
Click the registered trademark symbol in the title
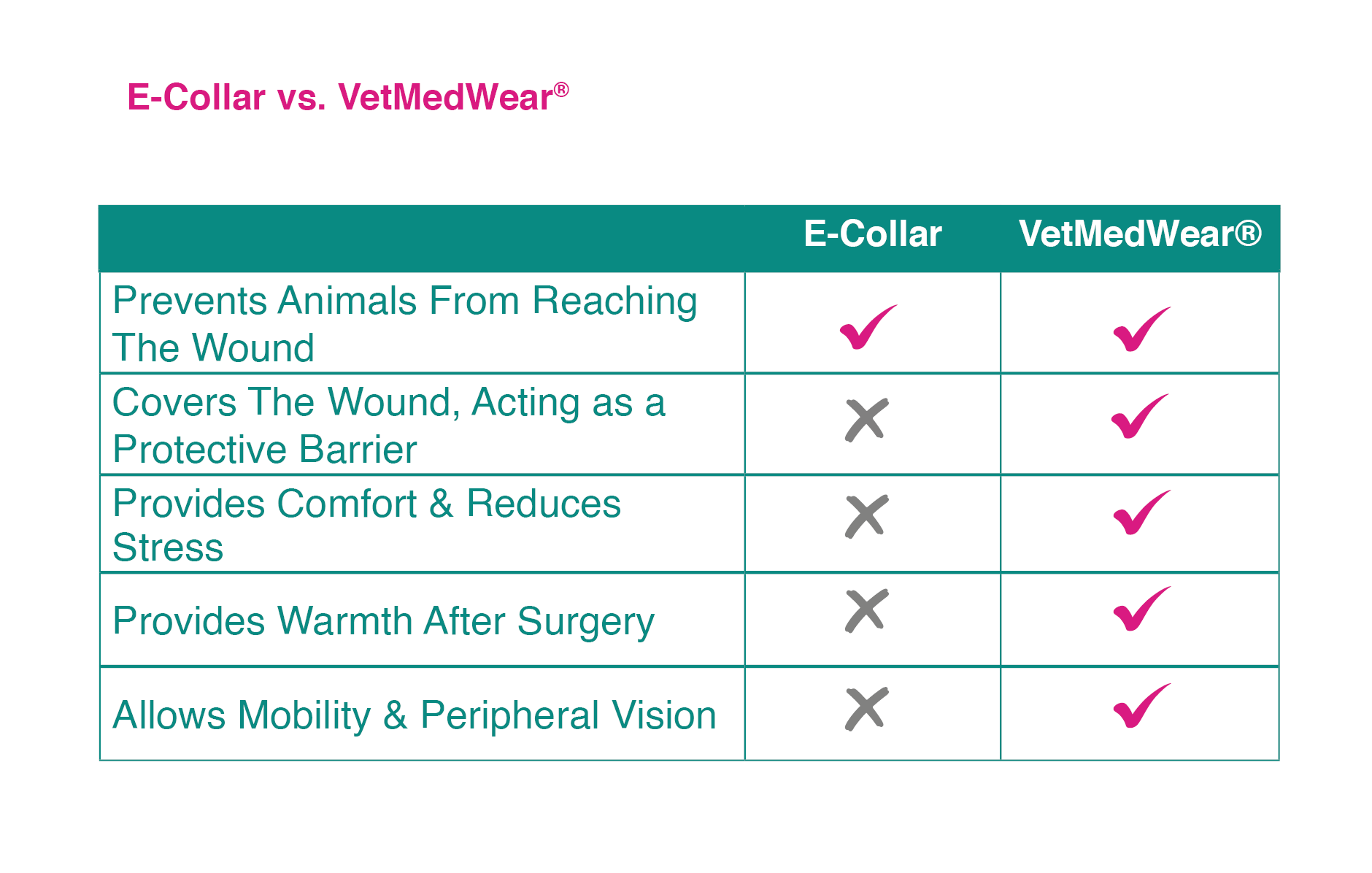point(560,90)
